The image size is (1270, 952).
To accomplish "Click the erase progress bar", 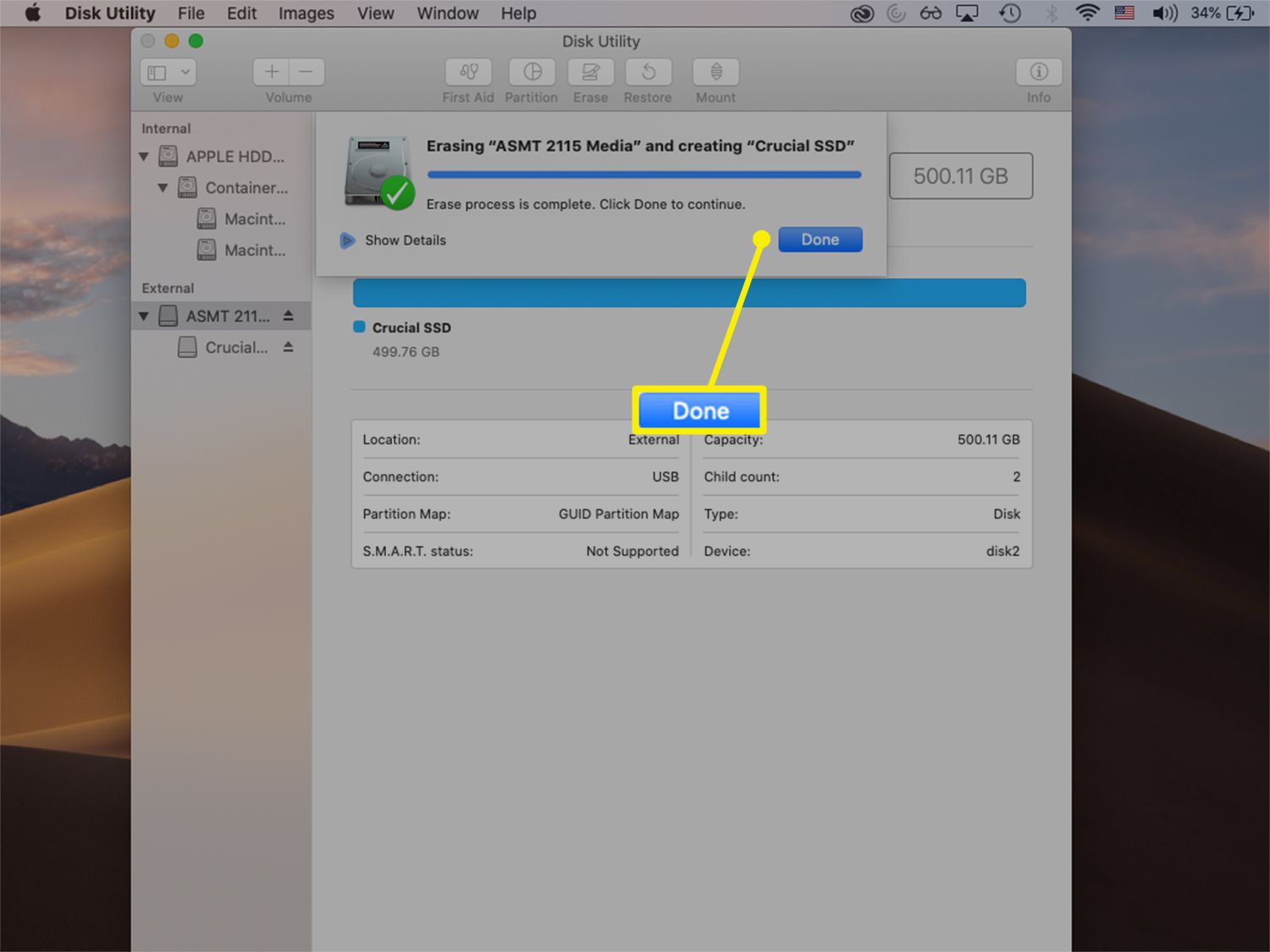I will coord(644,175).
